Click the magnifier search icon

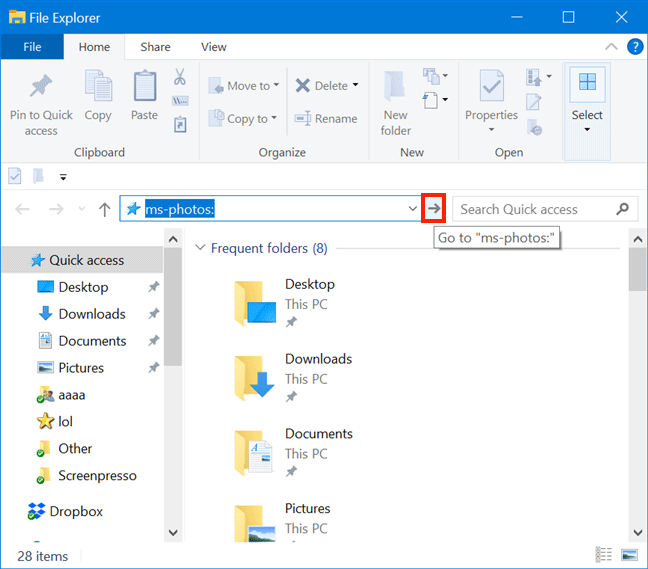(622, 209)
